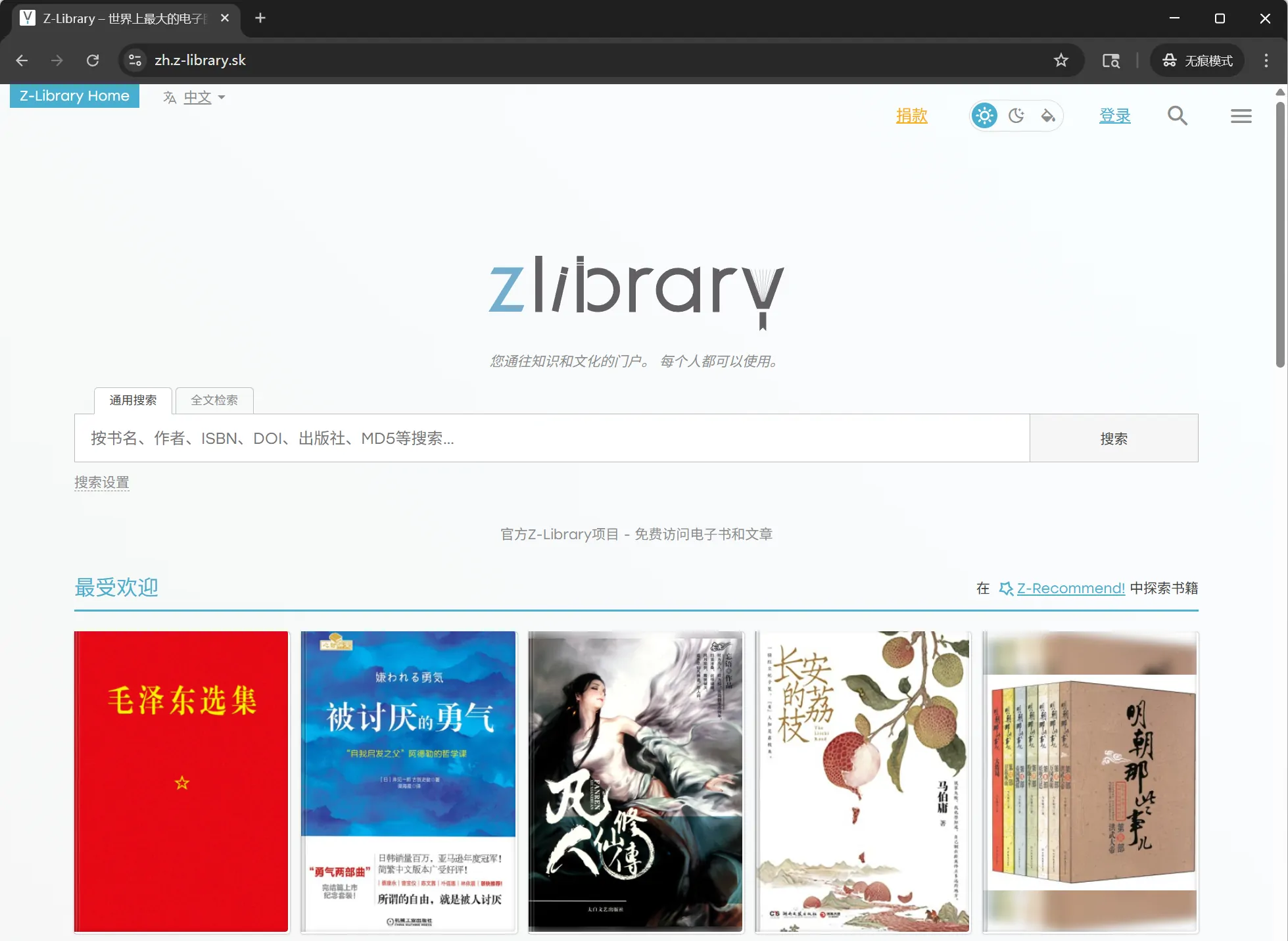The image size is (1288, 941).
Task: Maximize the browser window
Action: click(1220, 18)
